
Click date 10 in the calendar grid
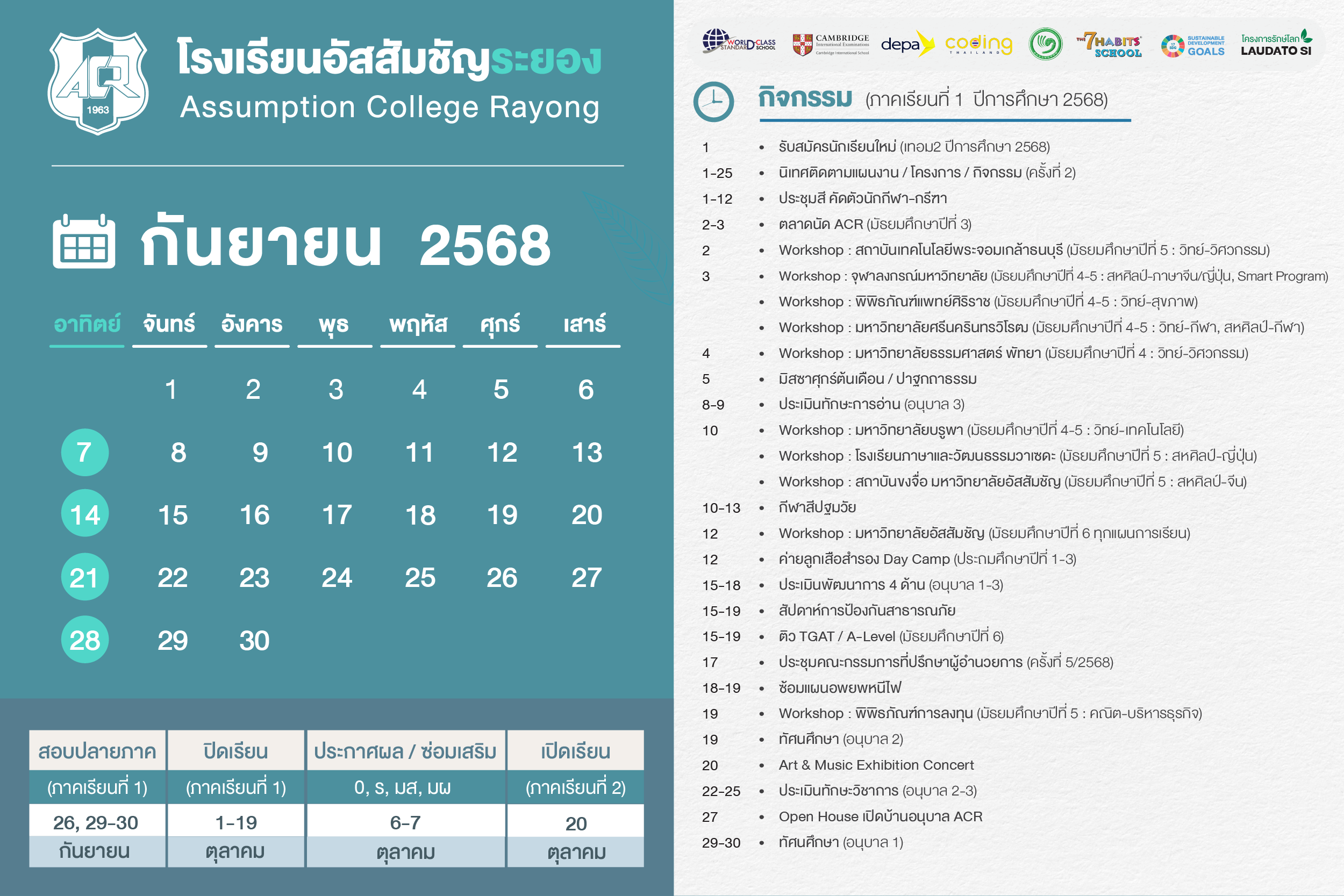click(337, 453)
